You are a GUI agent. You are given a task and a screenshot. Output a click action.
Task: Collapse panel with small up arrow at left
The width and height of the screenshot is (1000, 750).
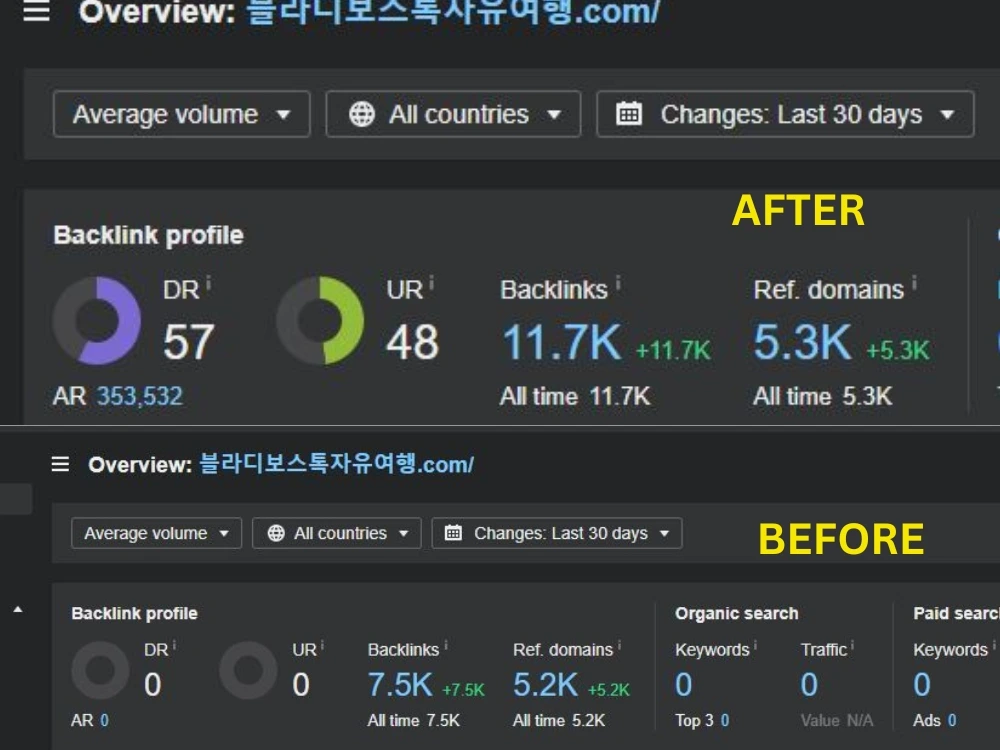pyautogui.click(x=18, y=610)
